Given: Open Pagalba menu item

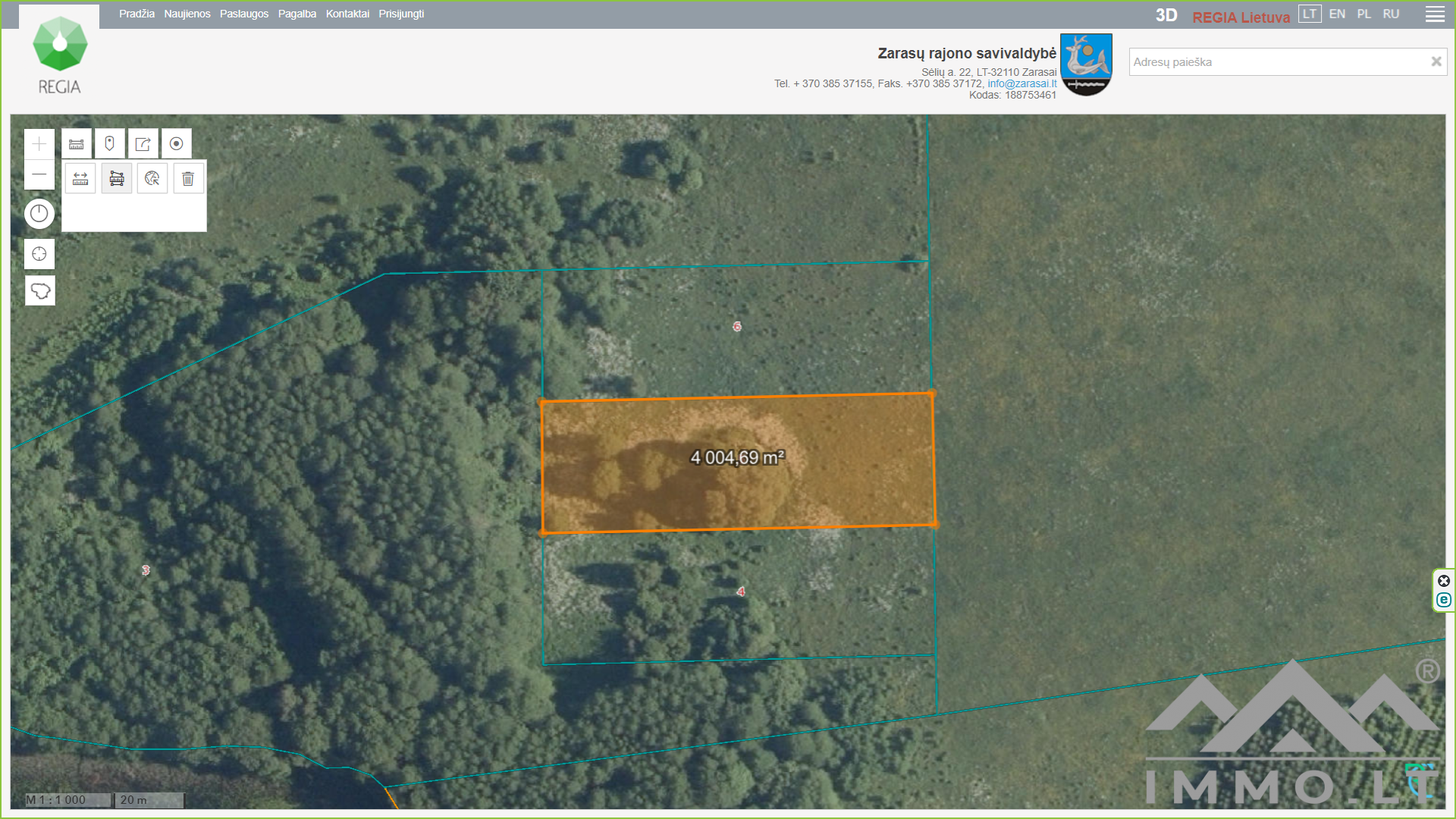Looking at the screenshot, I should [297, 14].
